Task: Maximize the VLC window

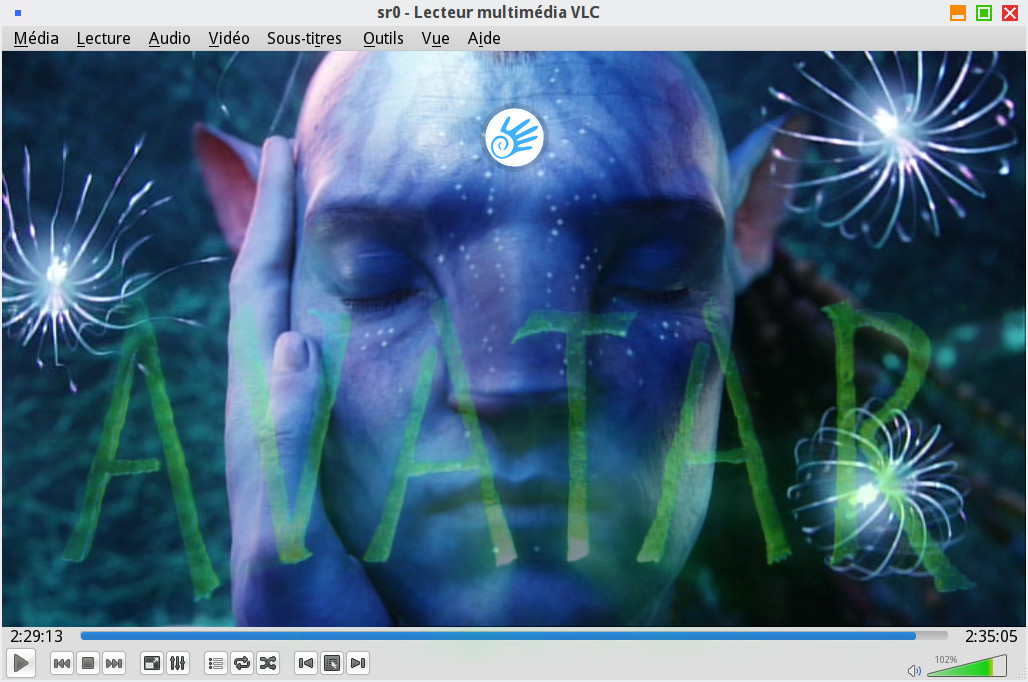Action: coord(984,12)
